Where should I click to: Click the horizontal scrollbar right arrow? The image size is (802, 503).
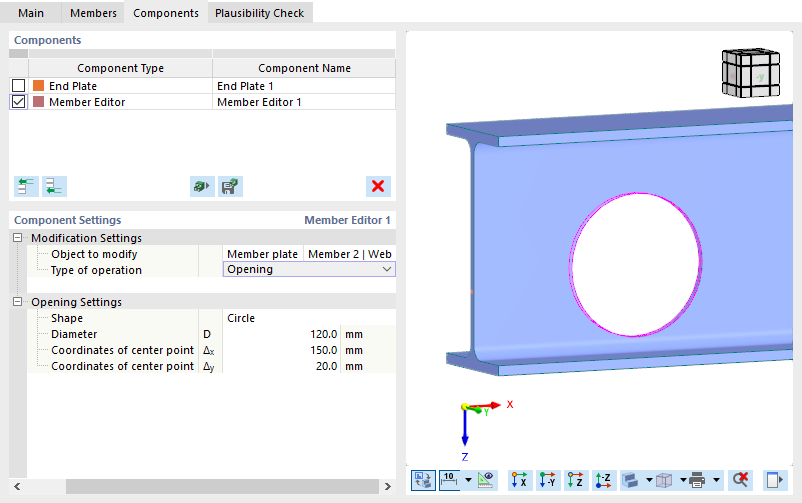click(x=388, y=486)
